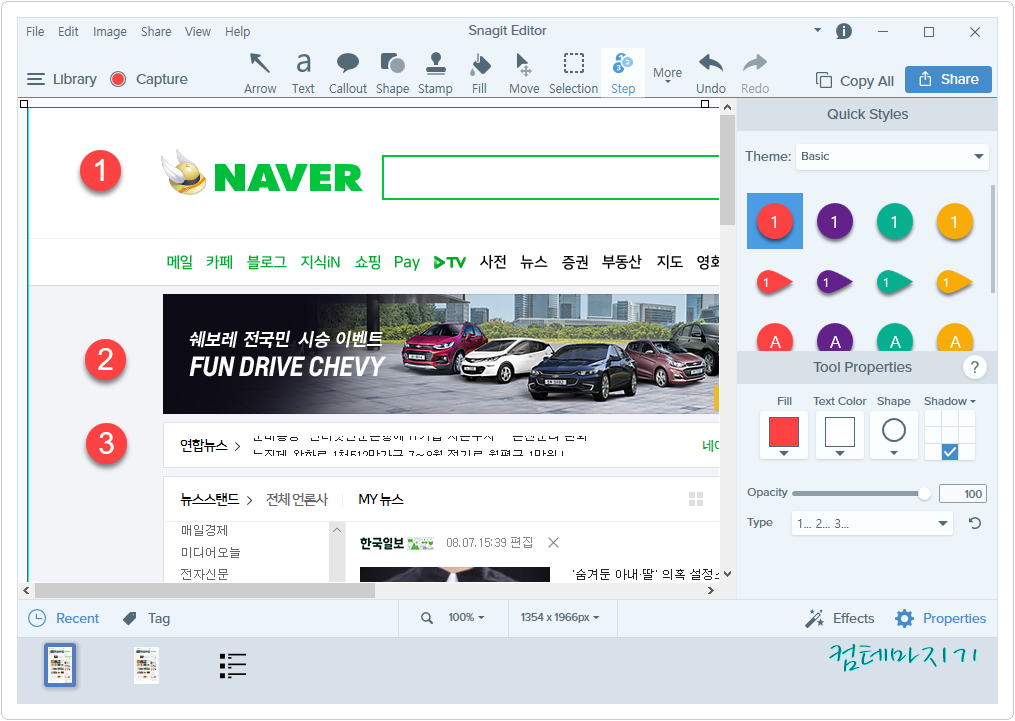Open the View menu
This screenshot has width=1015, height=721.
point(197,31)
